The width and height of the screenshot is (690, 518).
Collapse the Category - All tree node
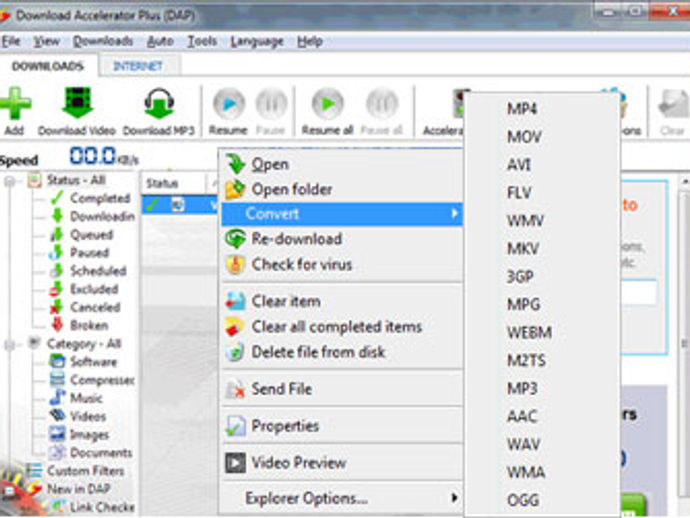(x=9, y=345)
